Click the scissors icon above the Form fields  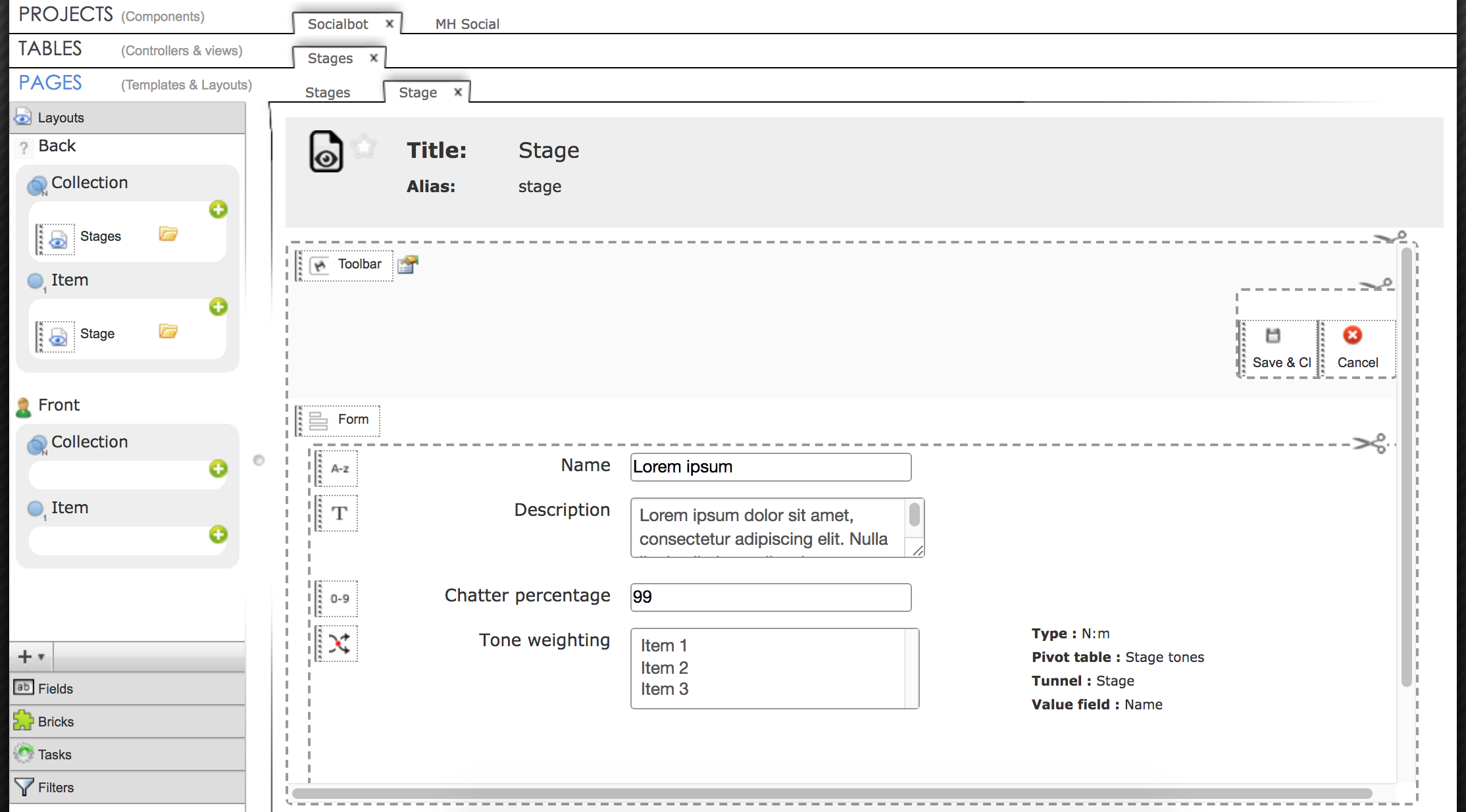click(1370, 443)
